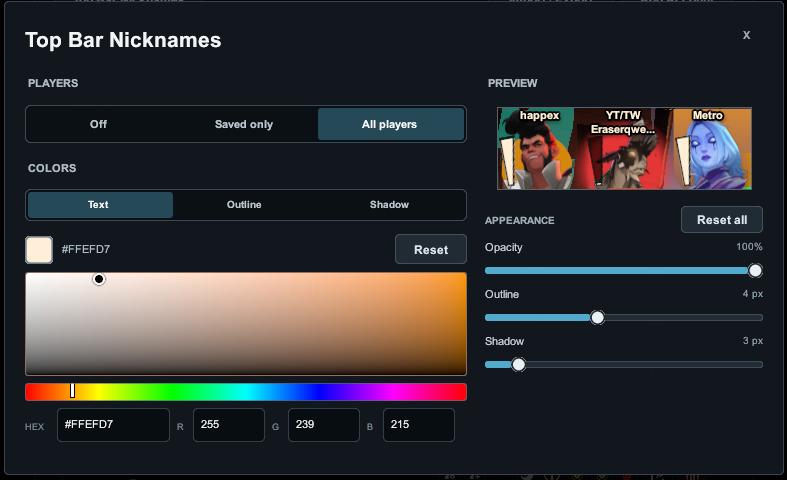Click the Shadow size slider handle
Image resolution: width=787 pixels, height=480 pixels.
click(518, 365)
